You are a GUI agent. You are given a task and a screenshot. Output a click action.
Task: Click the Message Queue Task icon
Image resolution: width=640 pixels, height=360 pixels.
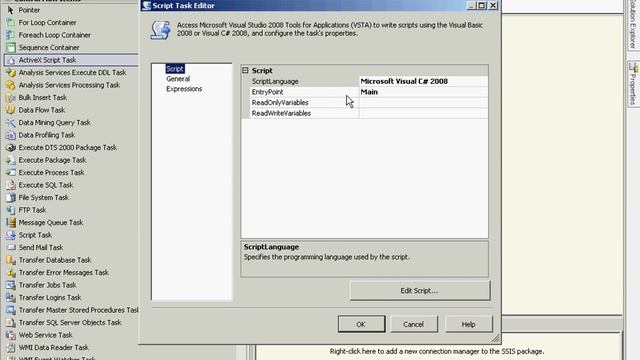coord(11,222)
